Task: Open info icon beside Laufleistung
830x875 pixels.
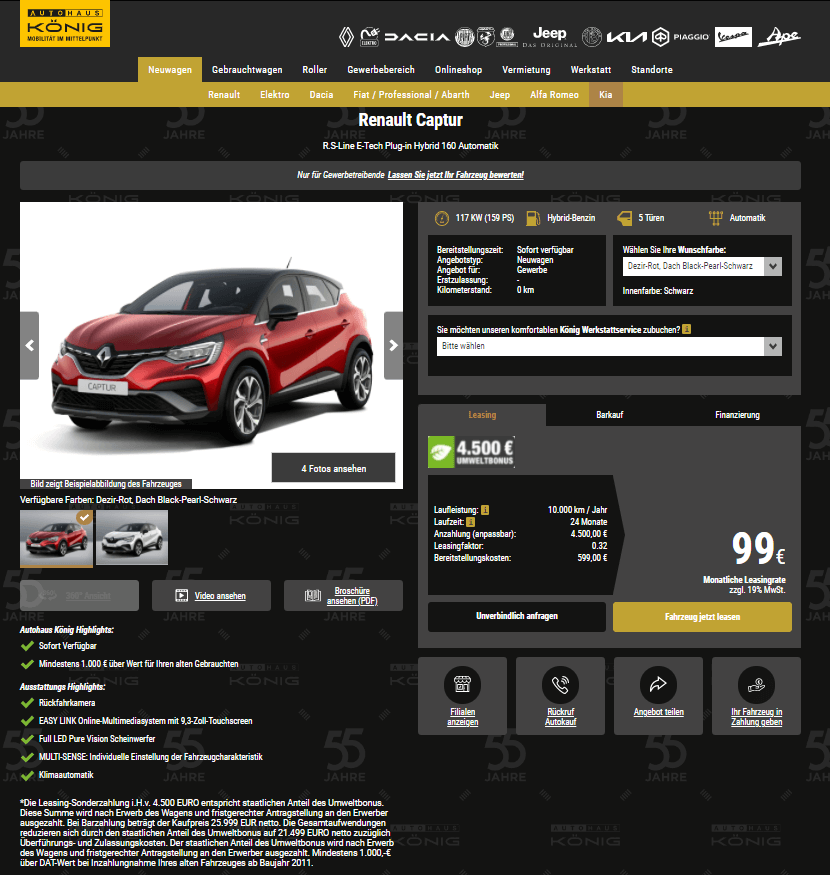Action: click(485, 509)
